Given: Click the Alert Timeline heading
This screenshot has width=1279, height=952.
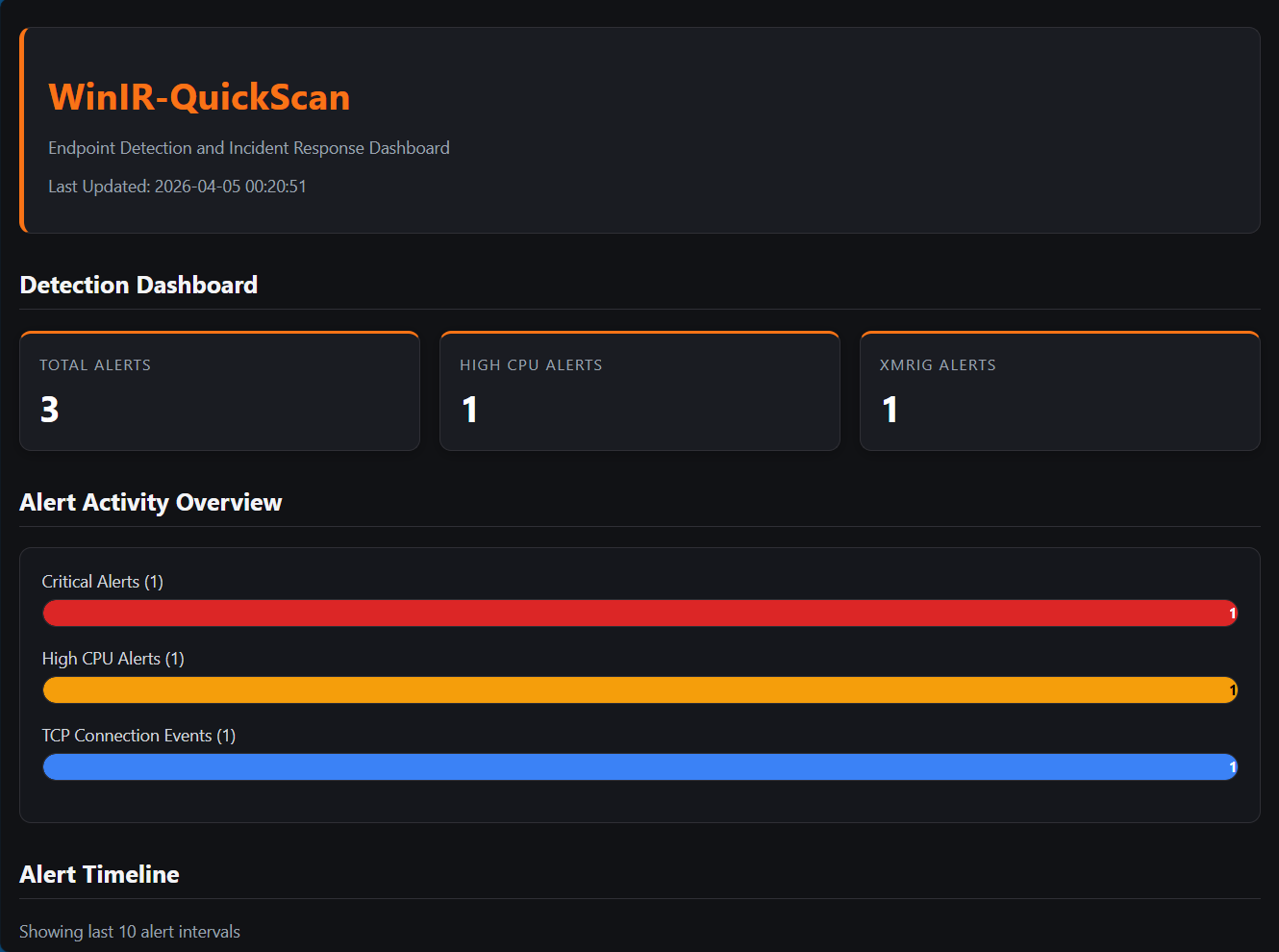Looking at the screenshot, I should click(x=99, y=874).
